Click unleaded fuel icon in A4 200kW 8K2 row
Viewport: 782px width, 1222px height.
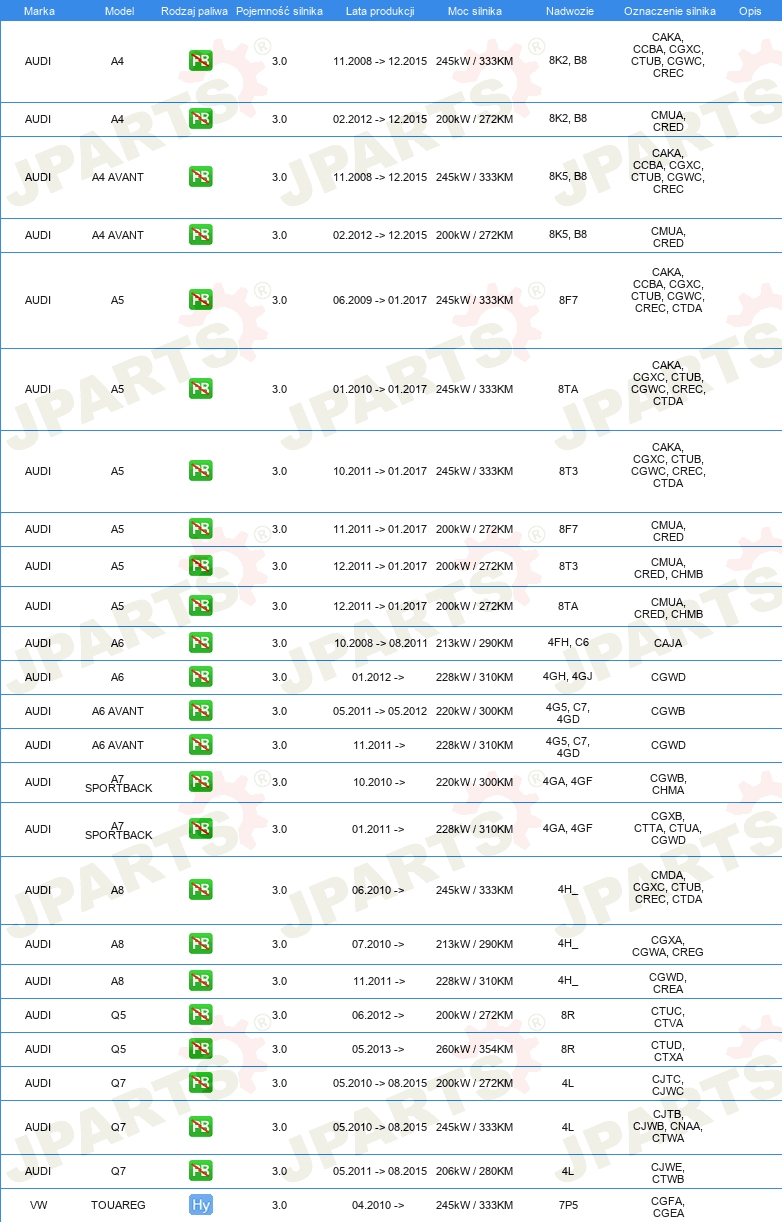200,119
